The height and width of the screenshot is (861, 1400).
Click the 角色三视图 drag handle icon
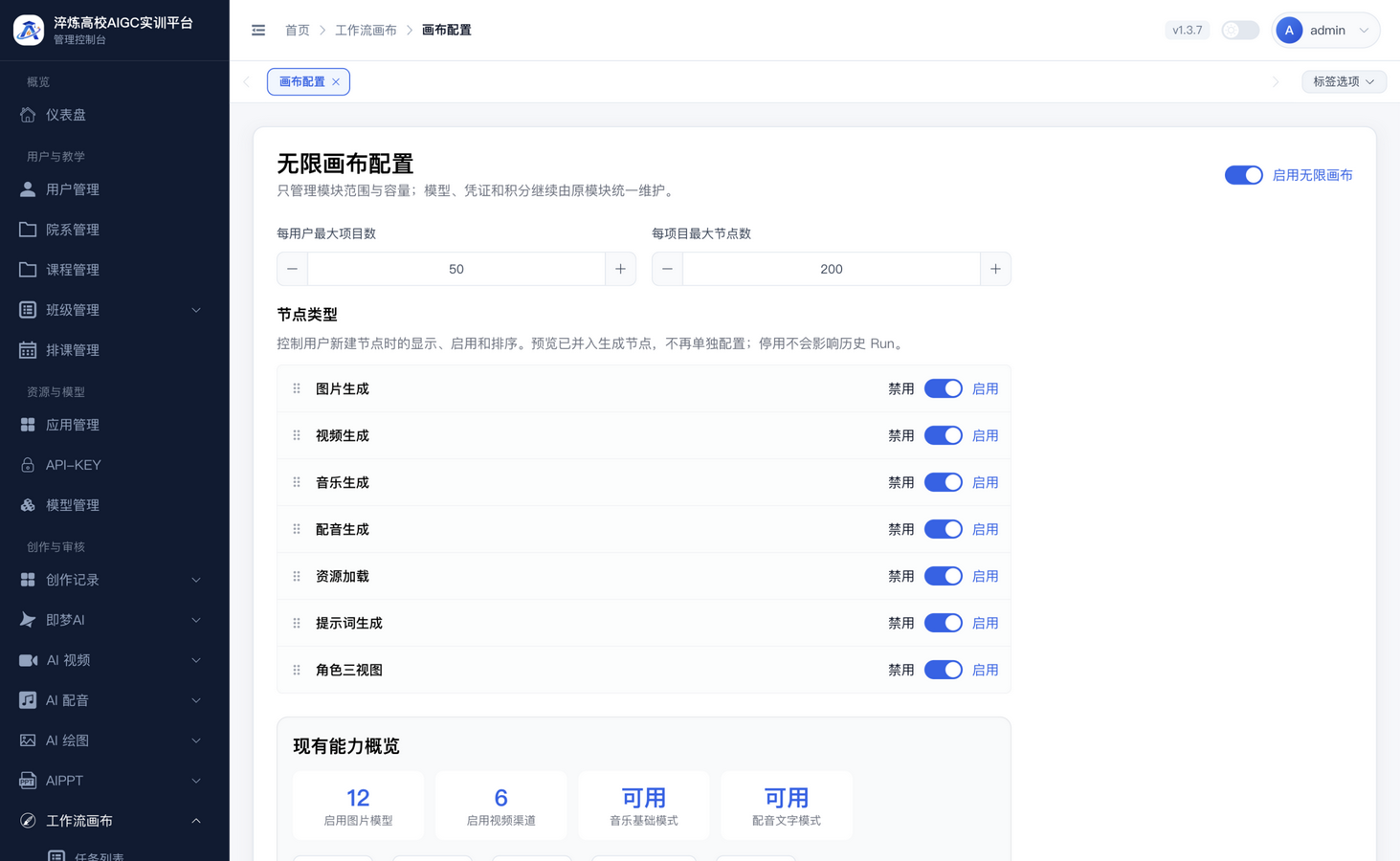click(297, 670)
